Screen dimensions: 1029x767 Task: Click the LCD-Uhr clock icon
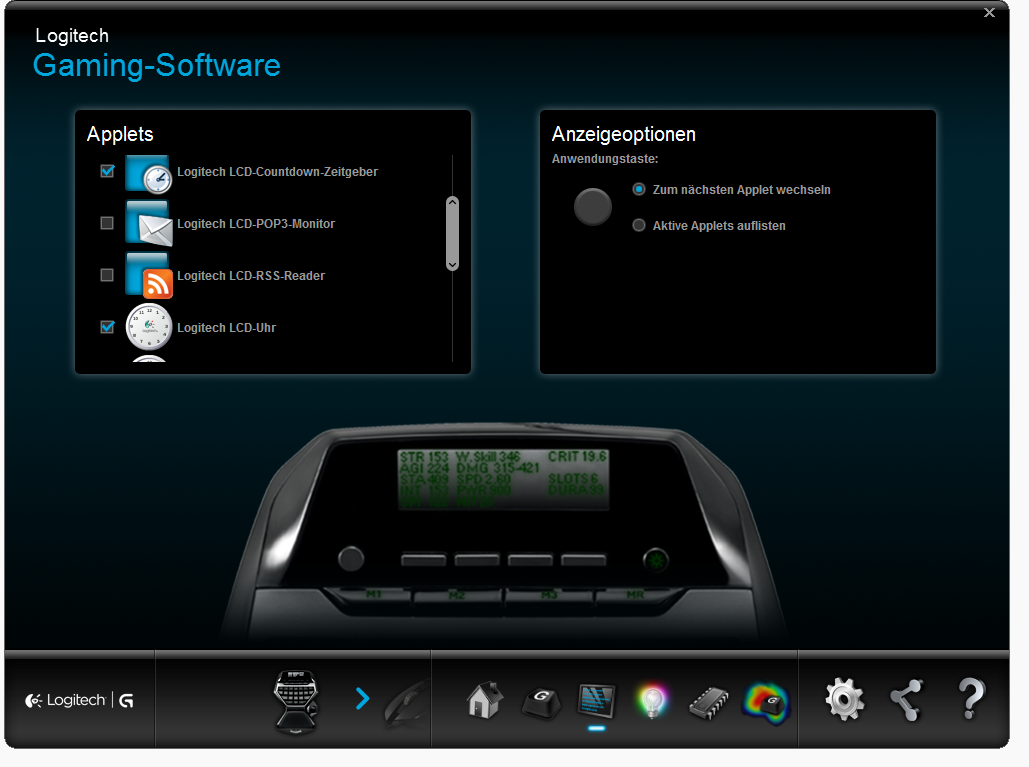click(x=149, y=327)
